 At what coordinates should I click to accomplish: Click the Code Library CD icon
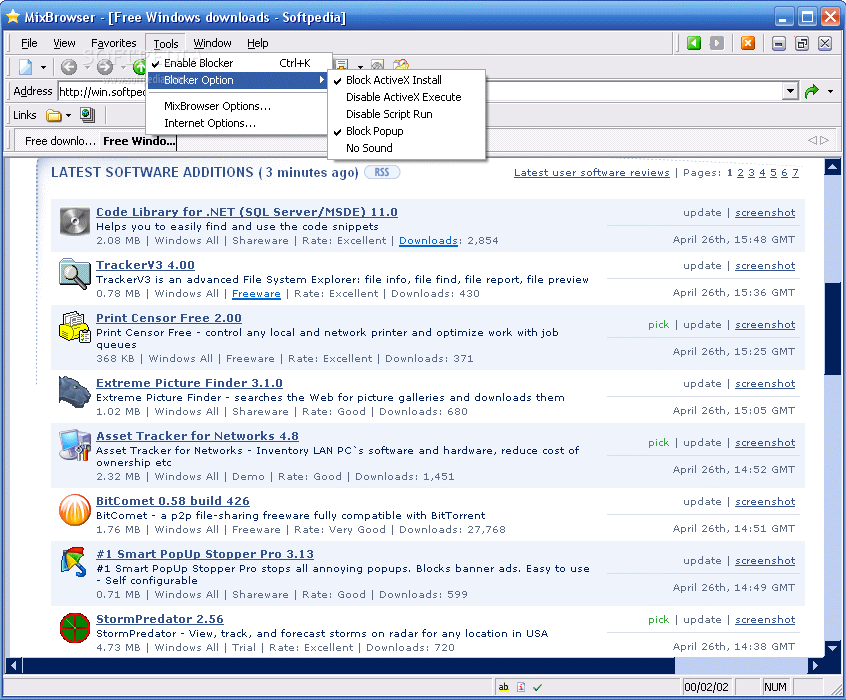74,221
